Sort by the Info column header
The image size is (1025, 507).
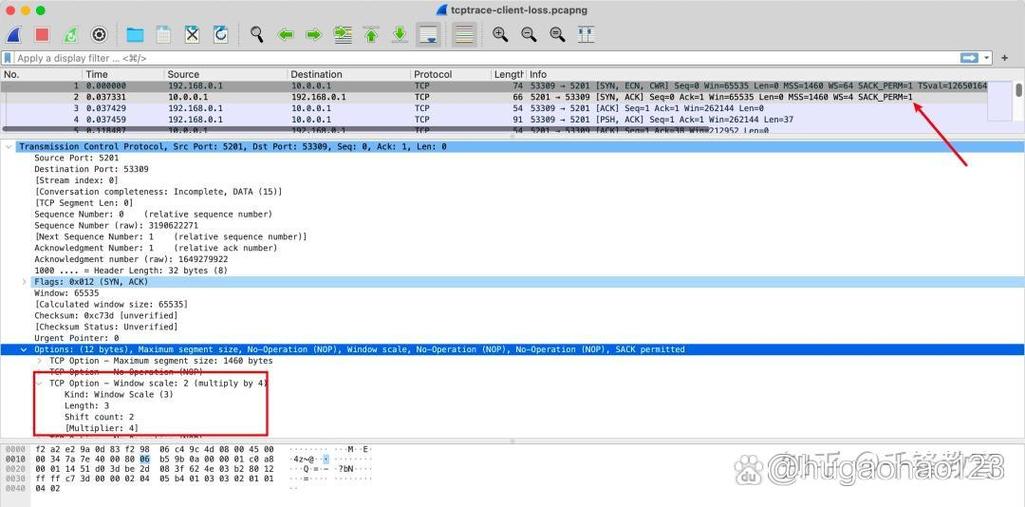click(x=768, y=74)
